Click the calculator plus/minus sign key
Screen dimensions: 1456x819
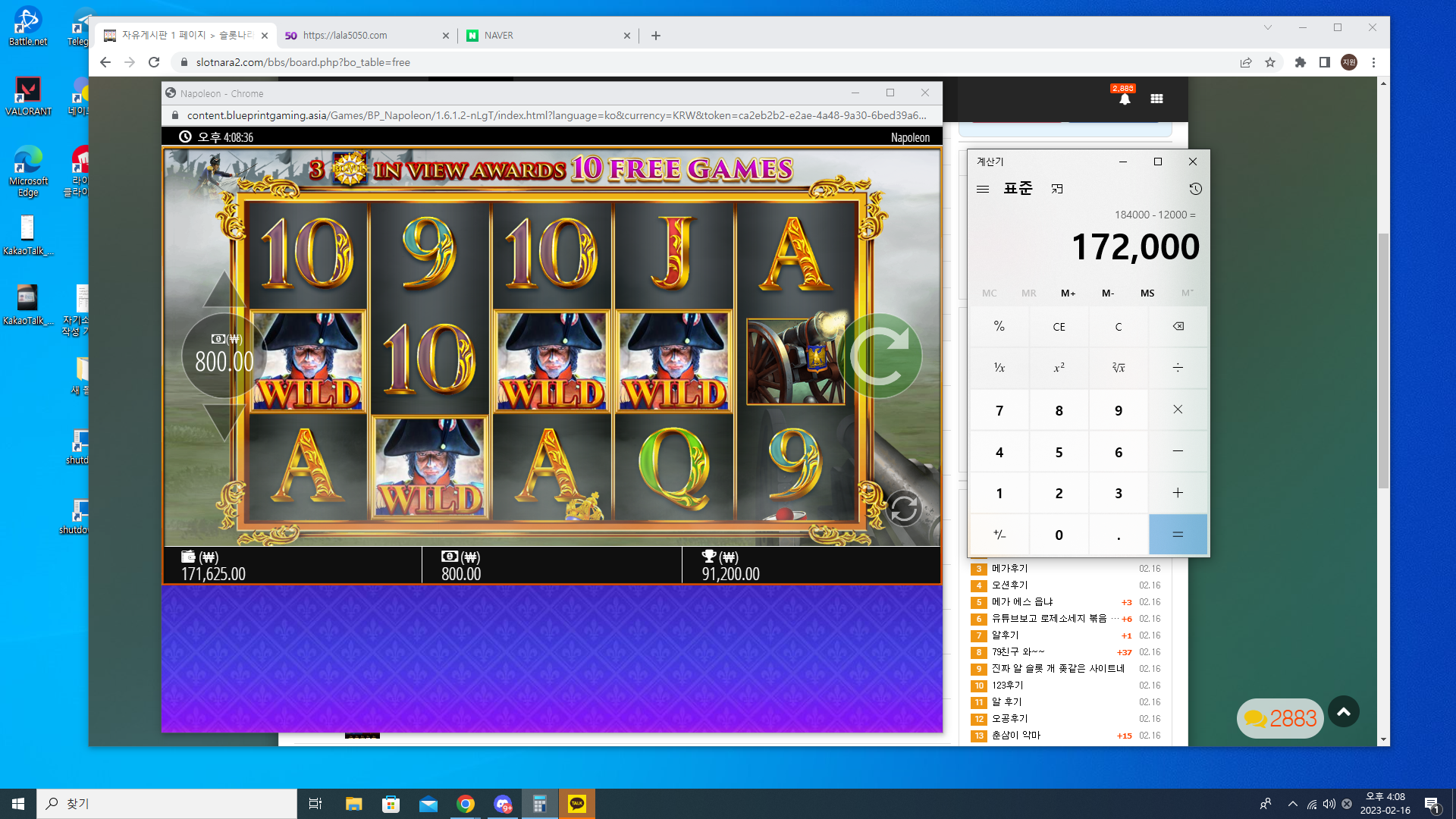pyautogui.click(x=999, y=535)
